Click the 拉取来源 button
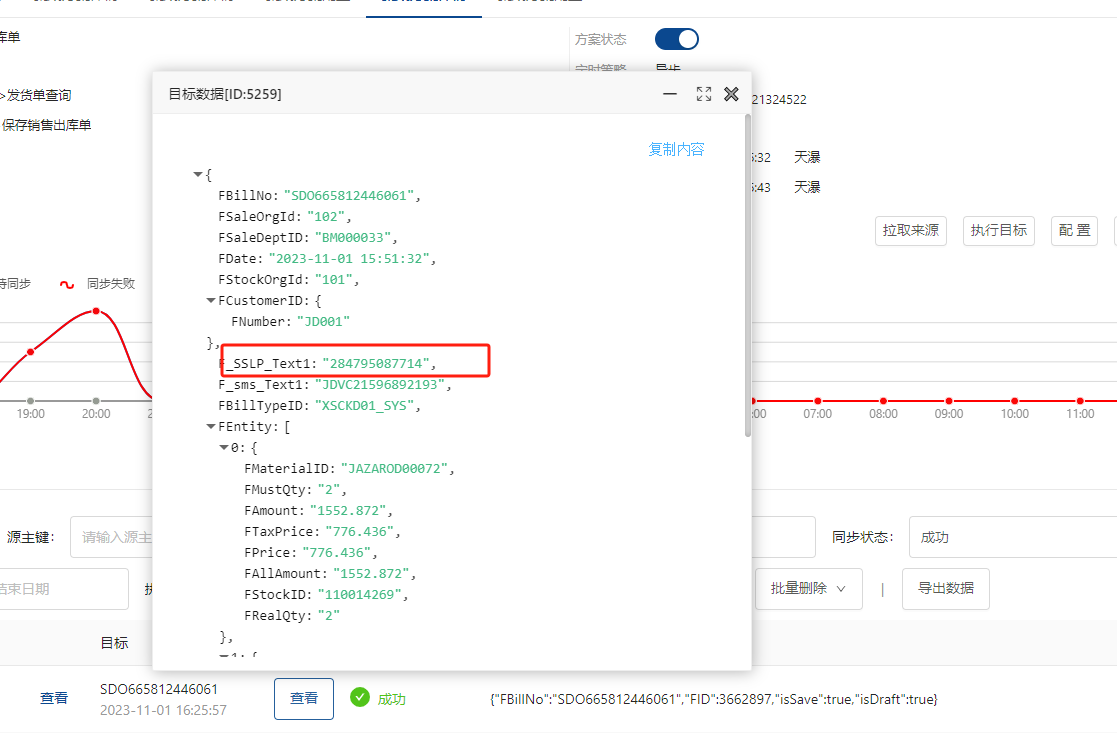1117x742 pixels. tap(910, 230)
